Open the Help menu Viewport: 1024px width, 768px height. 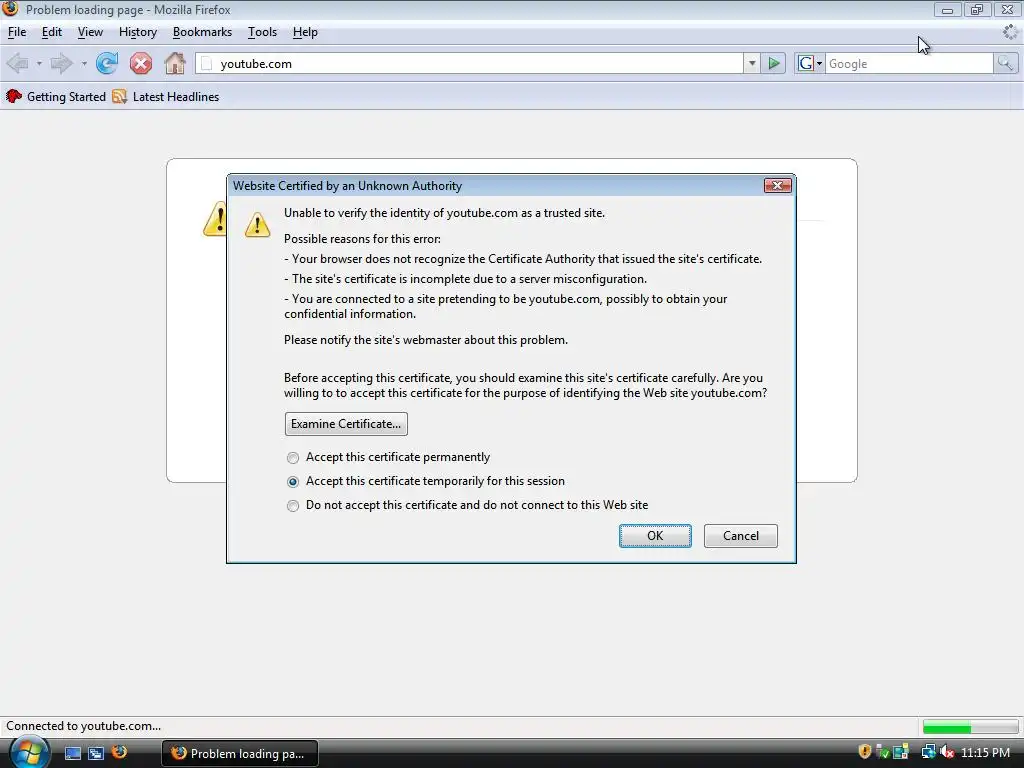[x=305, y=32]
